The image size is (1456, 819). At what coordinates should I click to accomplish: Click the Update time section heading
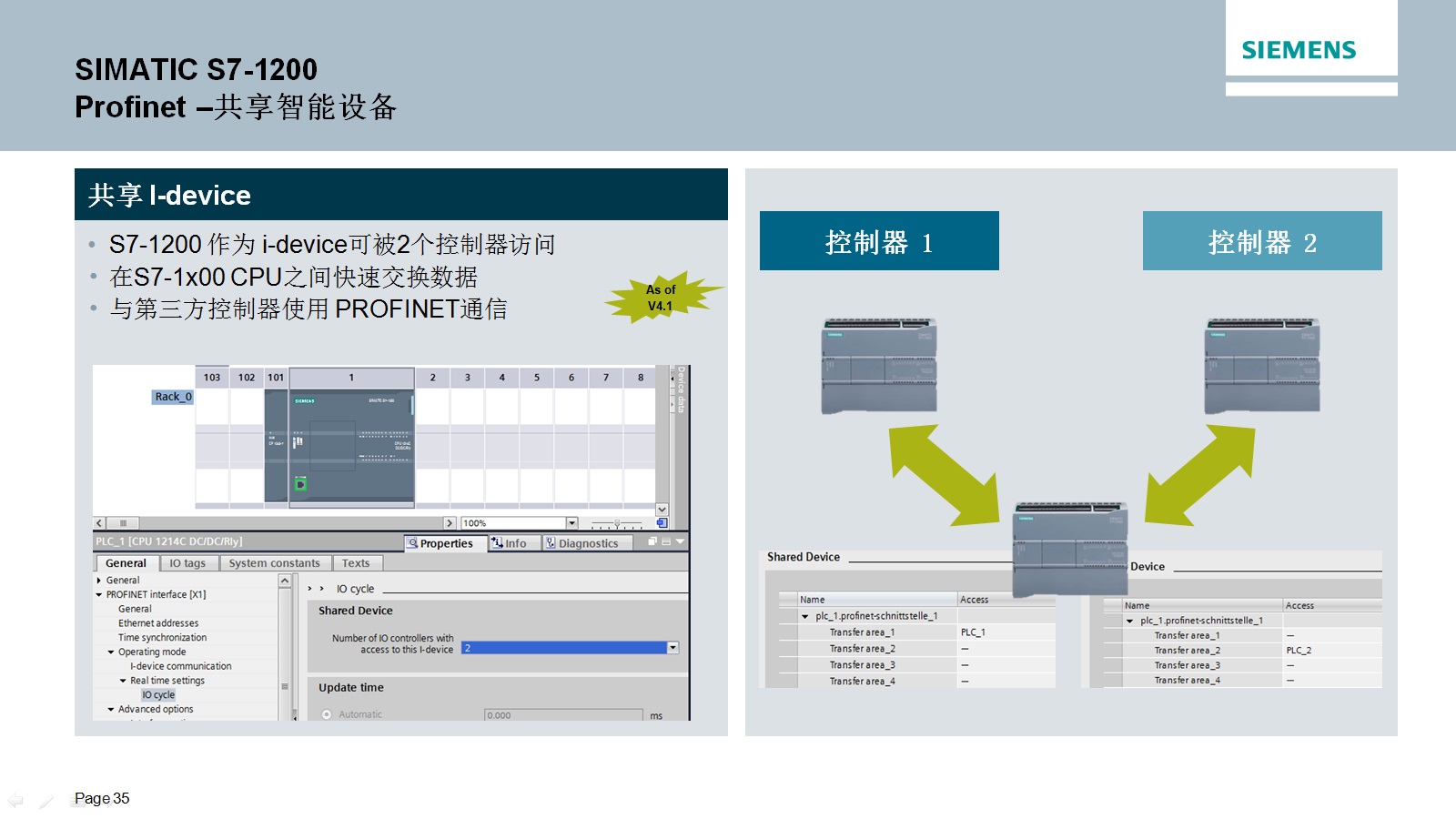351,688
